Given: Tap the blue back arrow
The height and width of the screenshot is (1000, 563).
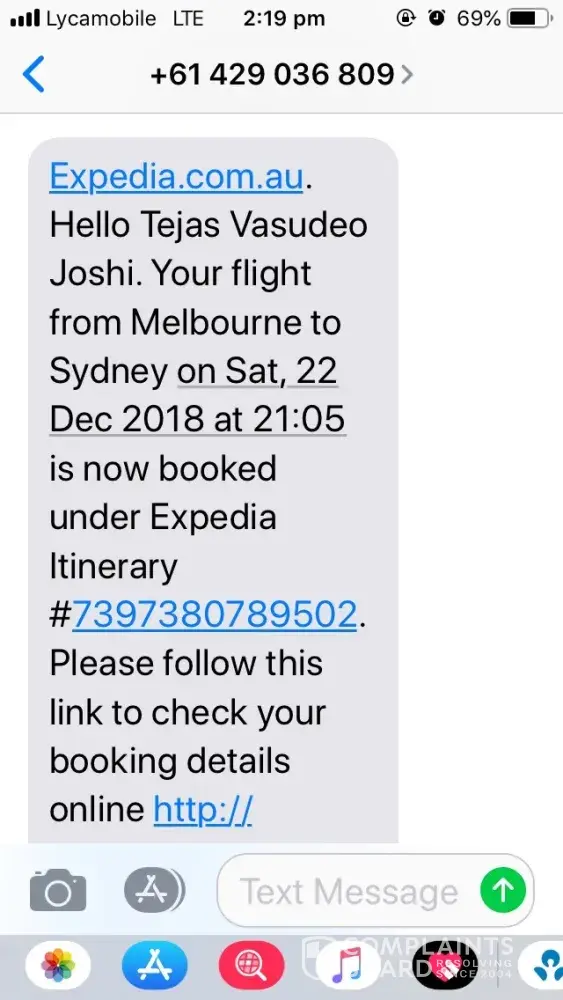Looking at the screenshot, I should [34, 74].
